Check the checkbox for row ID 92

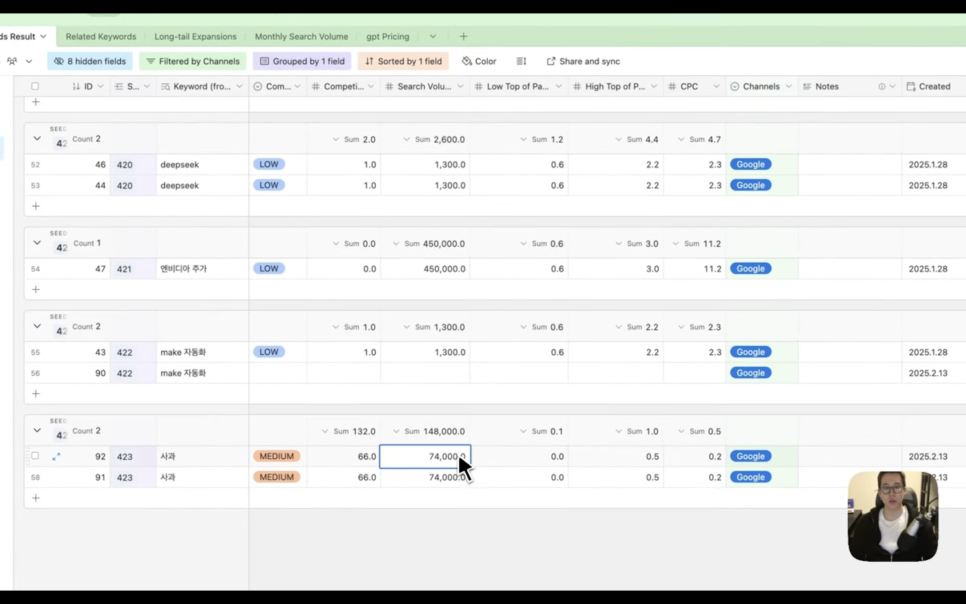point(35,456)
